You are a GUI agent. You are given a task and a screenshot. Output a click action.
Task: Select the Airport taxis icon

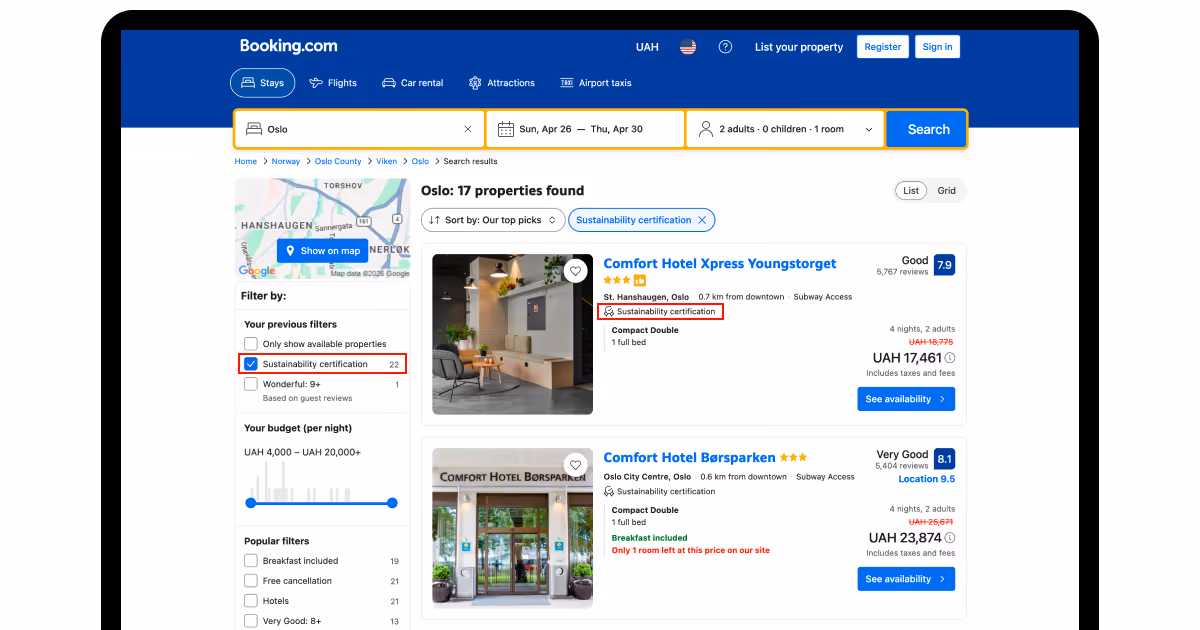coord(566,83)
